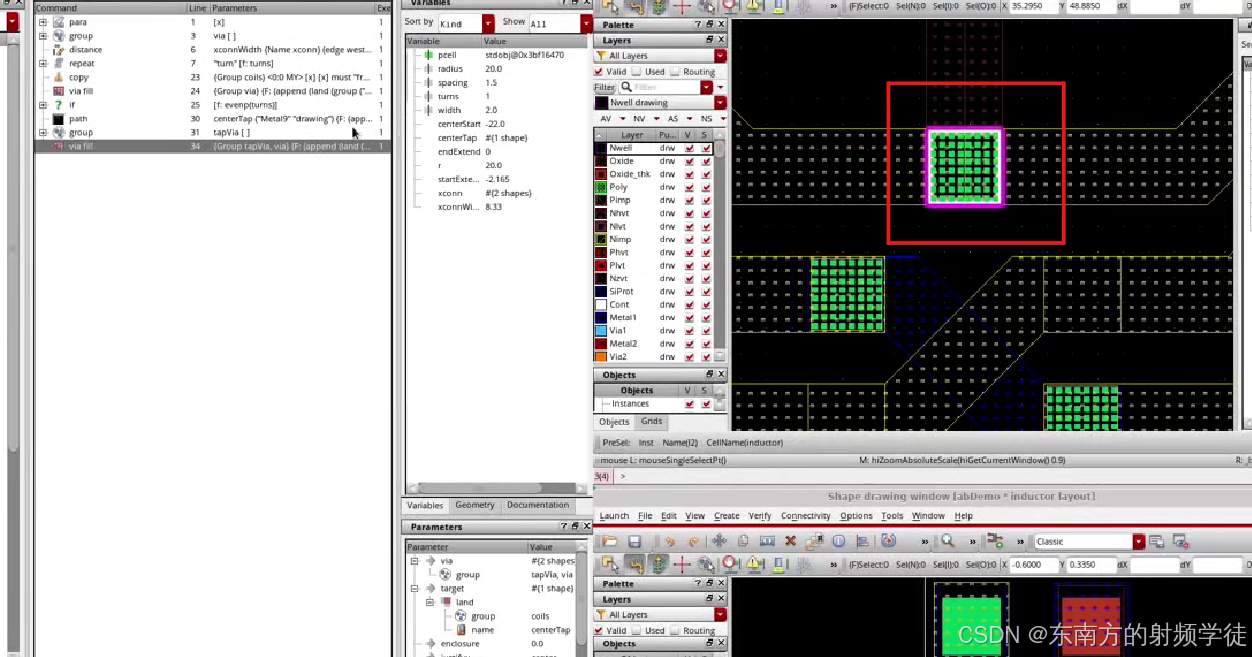Click the red crosshair icon in Shape drawing window toolbar

[x=682, y=565]
